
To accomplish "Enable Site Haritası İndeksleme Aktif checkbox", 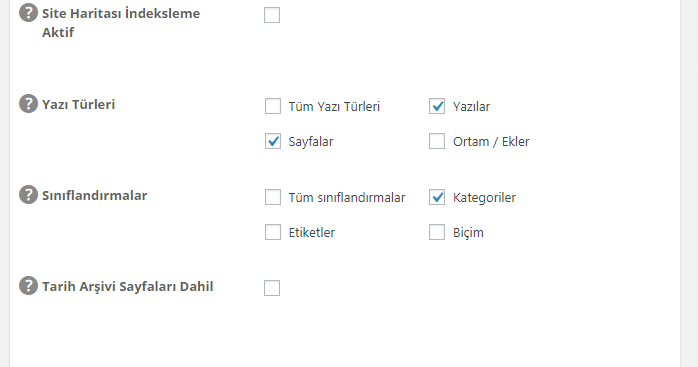I will [x=272, y=15].
